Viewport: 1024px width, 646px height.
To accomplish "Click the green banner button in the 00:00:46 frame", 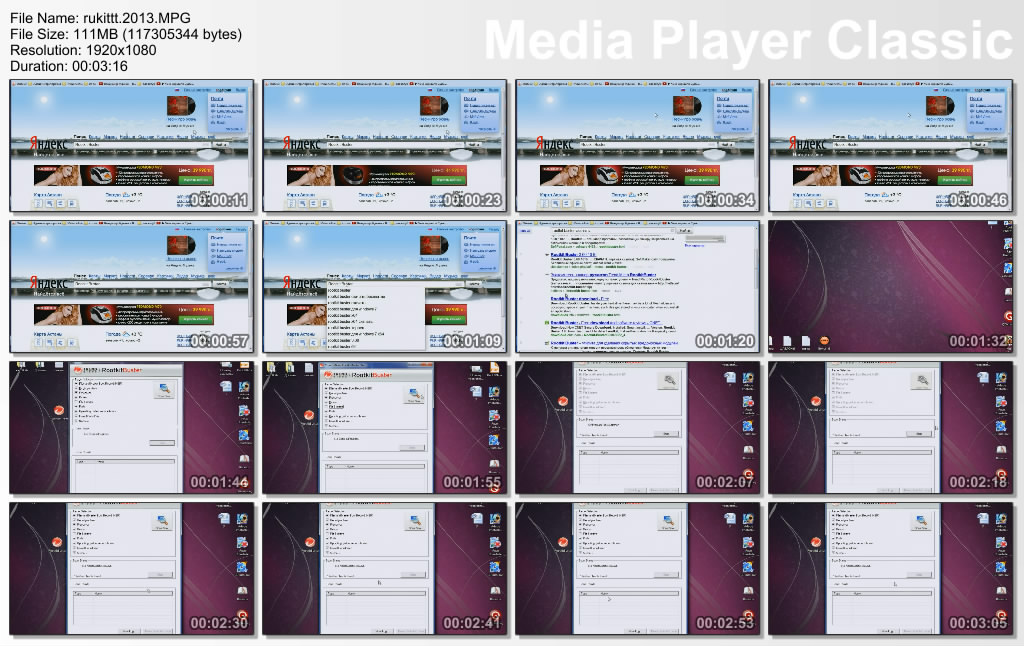I will [x=956, y=179].
